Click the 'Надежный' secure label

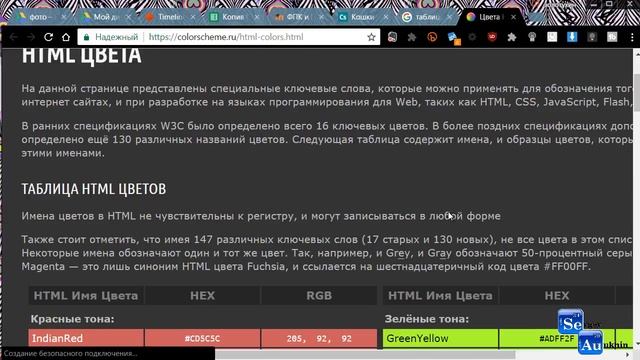(116, 37)
